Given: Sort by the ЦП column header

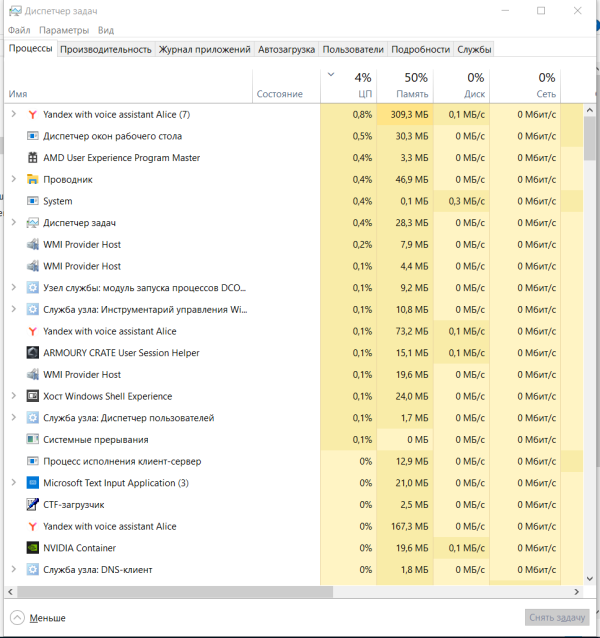Looking at the screenshot, I should pyautogui.click(x=349, y=86).
